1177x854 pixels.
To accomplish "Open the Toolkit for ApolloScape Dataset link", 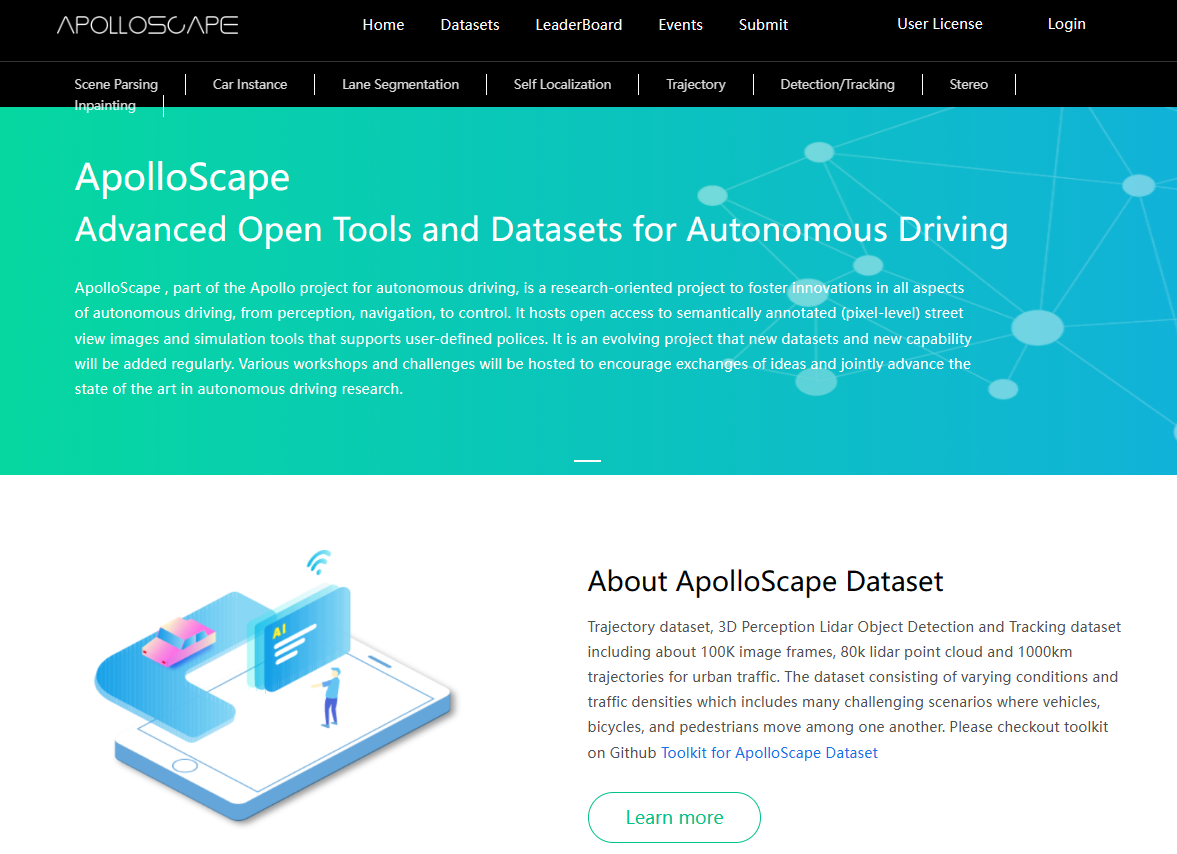I will 769,753.
